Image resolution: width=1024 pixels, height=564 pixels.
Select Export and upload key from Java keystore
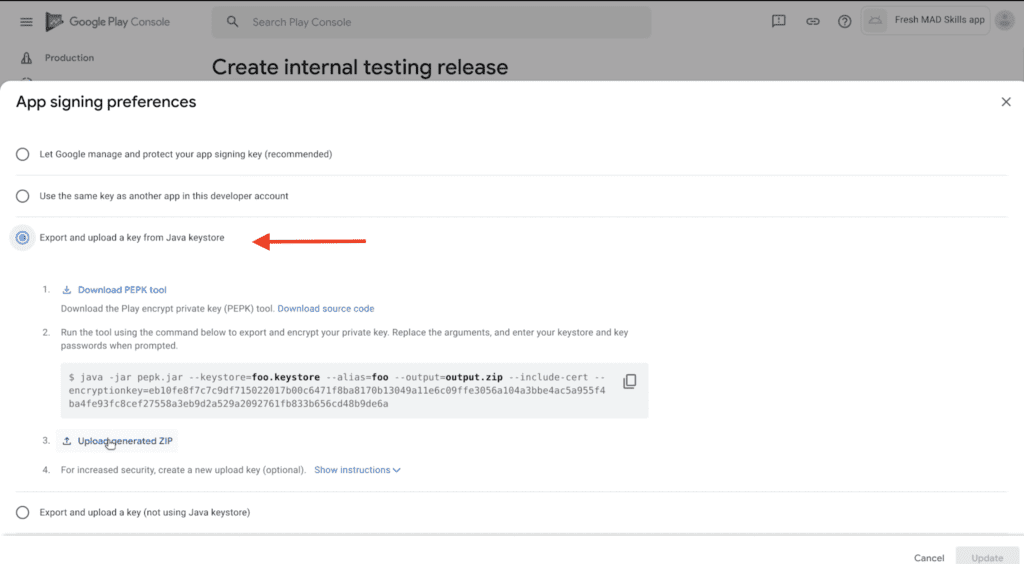click(x=22, y=238)
